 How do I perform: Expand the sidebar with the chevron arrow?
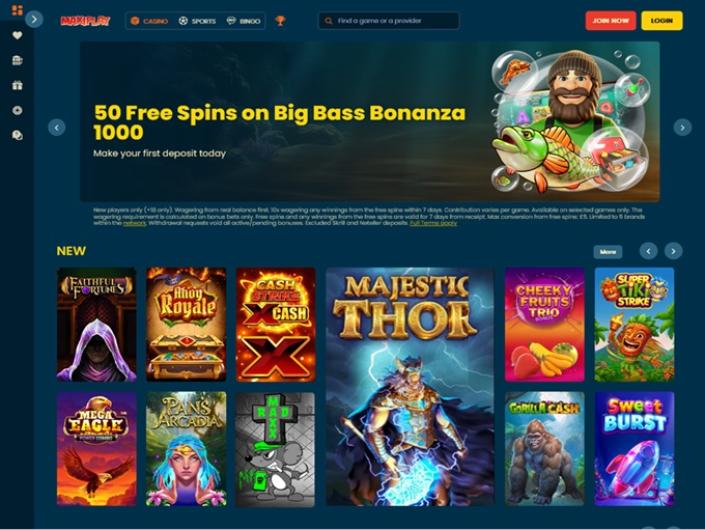tap(34, 19)
